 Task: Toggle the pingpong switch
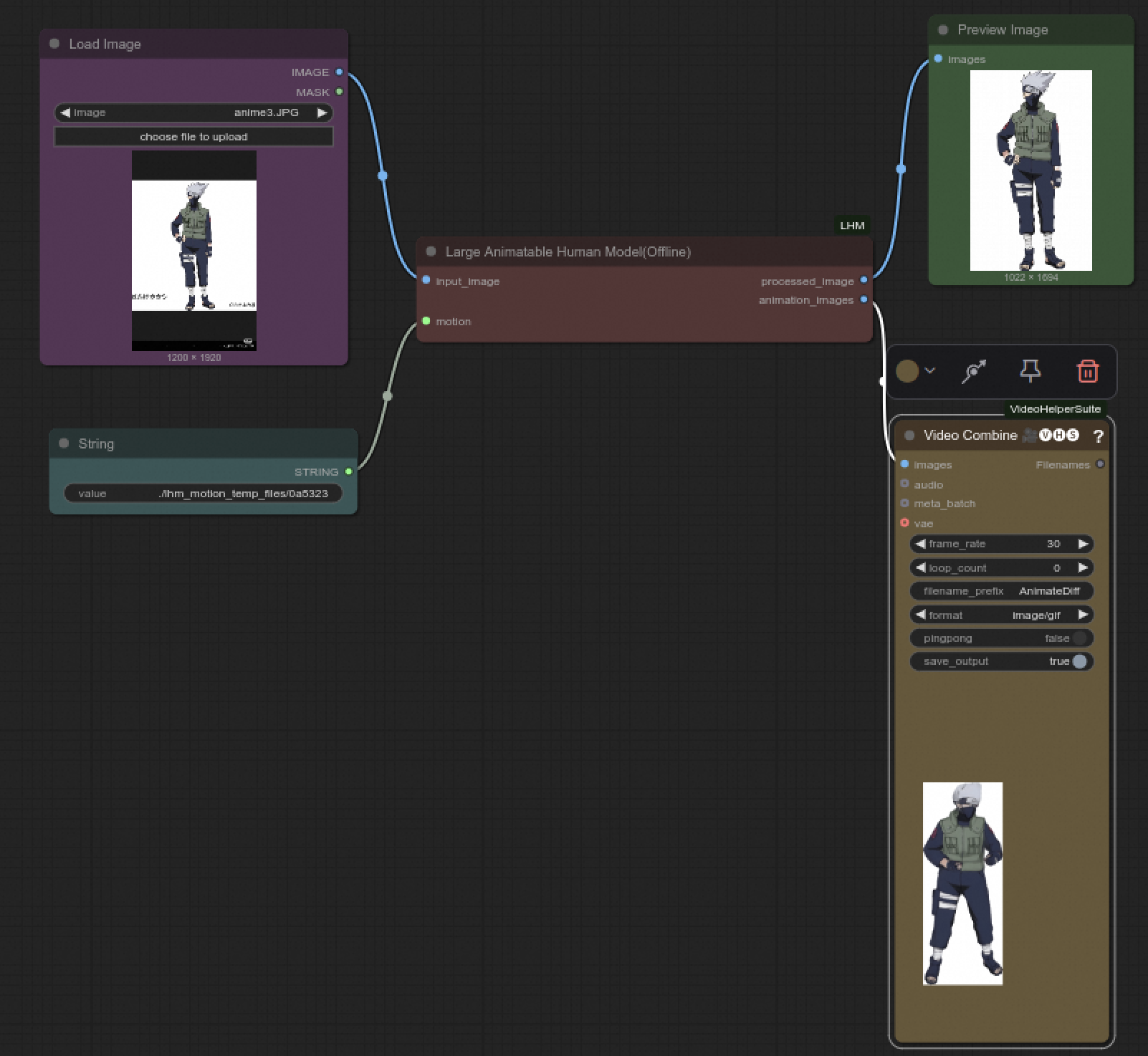pos(1079,638)
